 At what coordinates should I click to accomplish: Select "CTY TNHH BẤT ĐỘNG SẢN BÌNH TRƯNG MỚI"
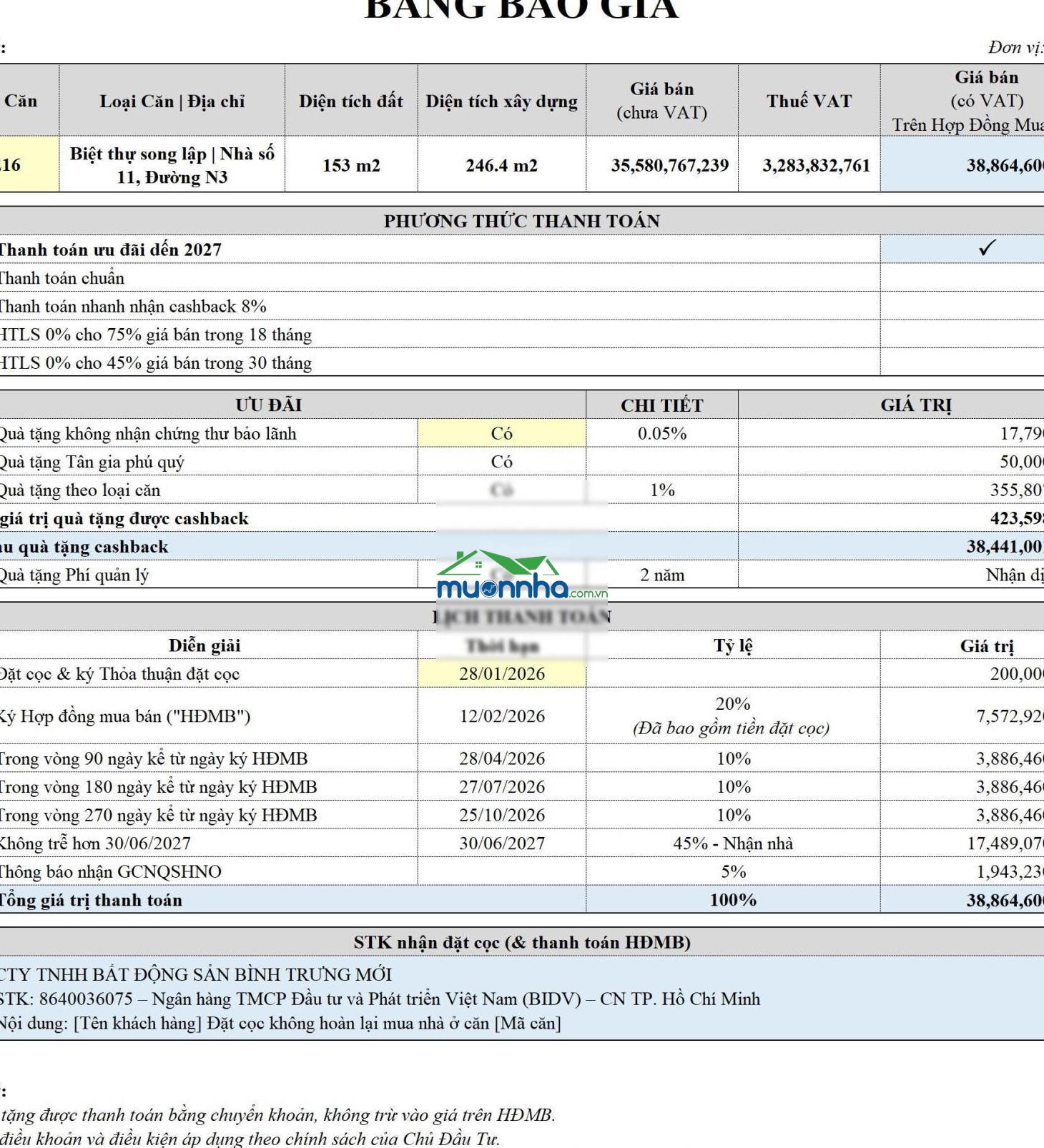click(195, 974)
